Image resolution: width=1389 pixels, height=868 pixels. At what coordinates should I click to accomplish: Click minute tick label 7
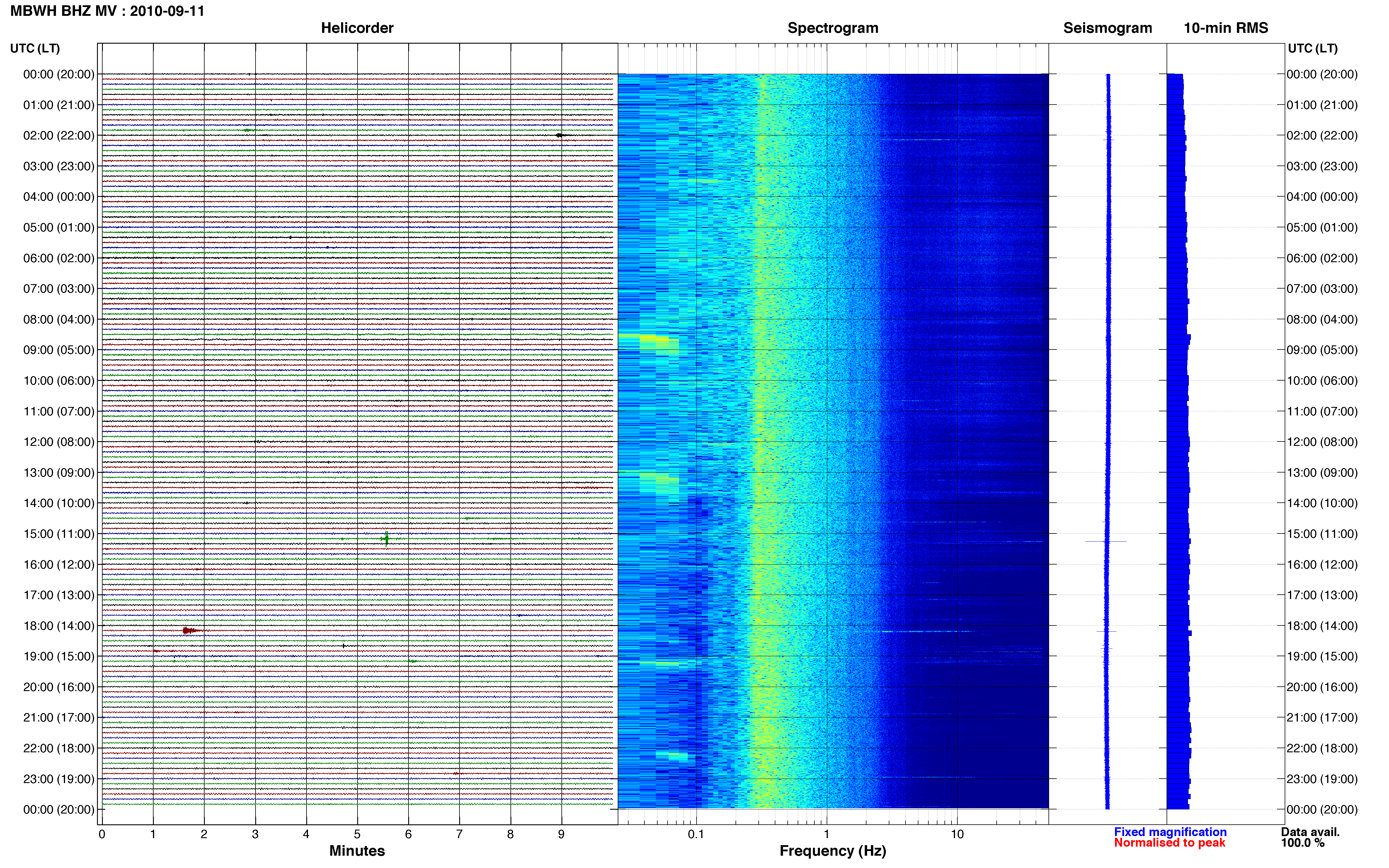pyautogui.click(x=459, y=834)
